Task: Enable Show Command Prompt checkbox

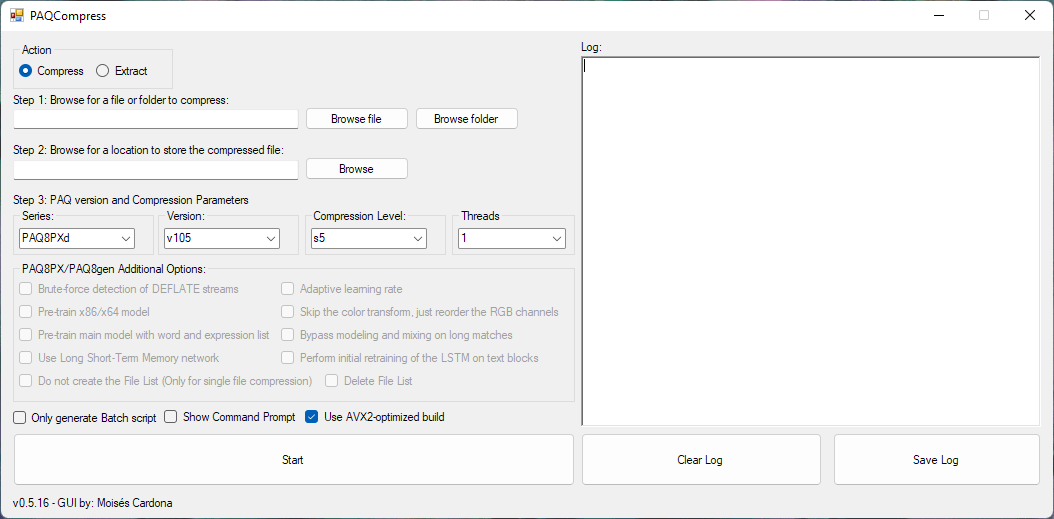Action: click(x=171, y=417)
